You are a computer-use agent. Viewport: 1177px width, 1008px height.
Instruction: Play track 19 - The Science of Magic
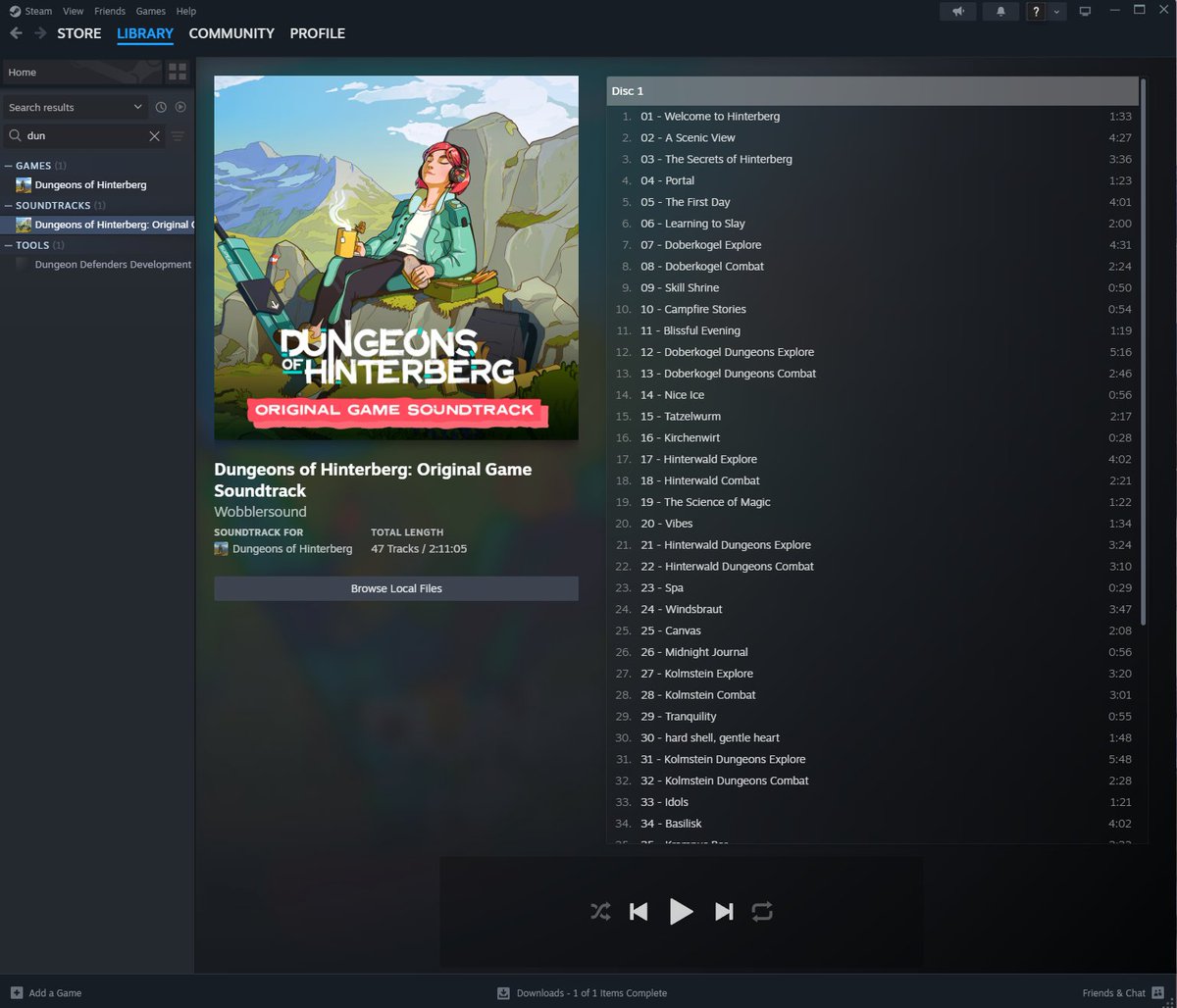click(872, 502)
